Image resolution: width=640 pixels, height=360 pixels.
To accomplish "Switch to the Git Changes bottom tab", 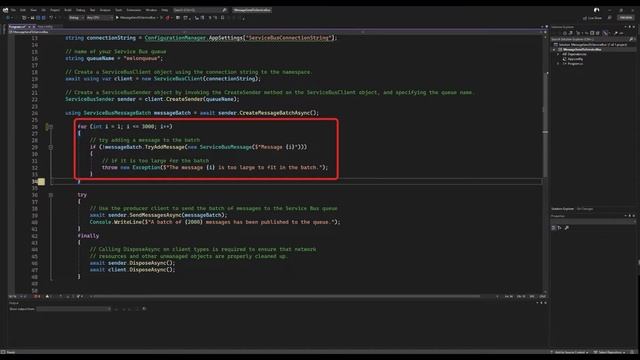I will 585,209.
